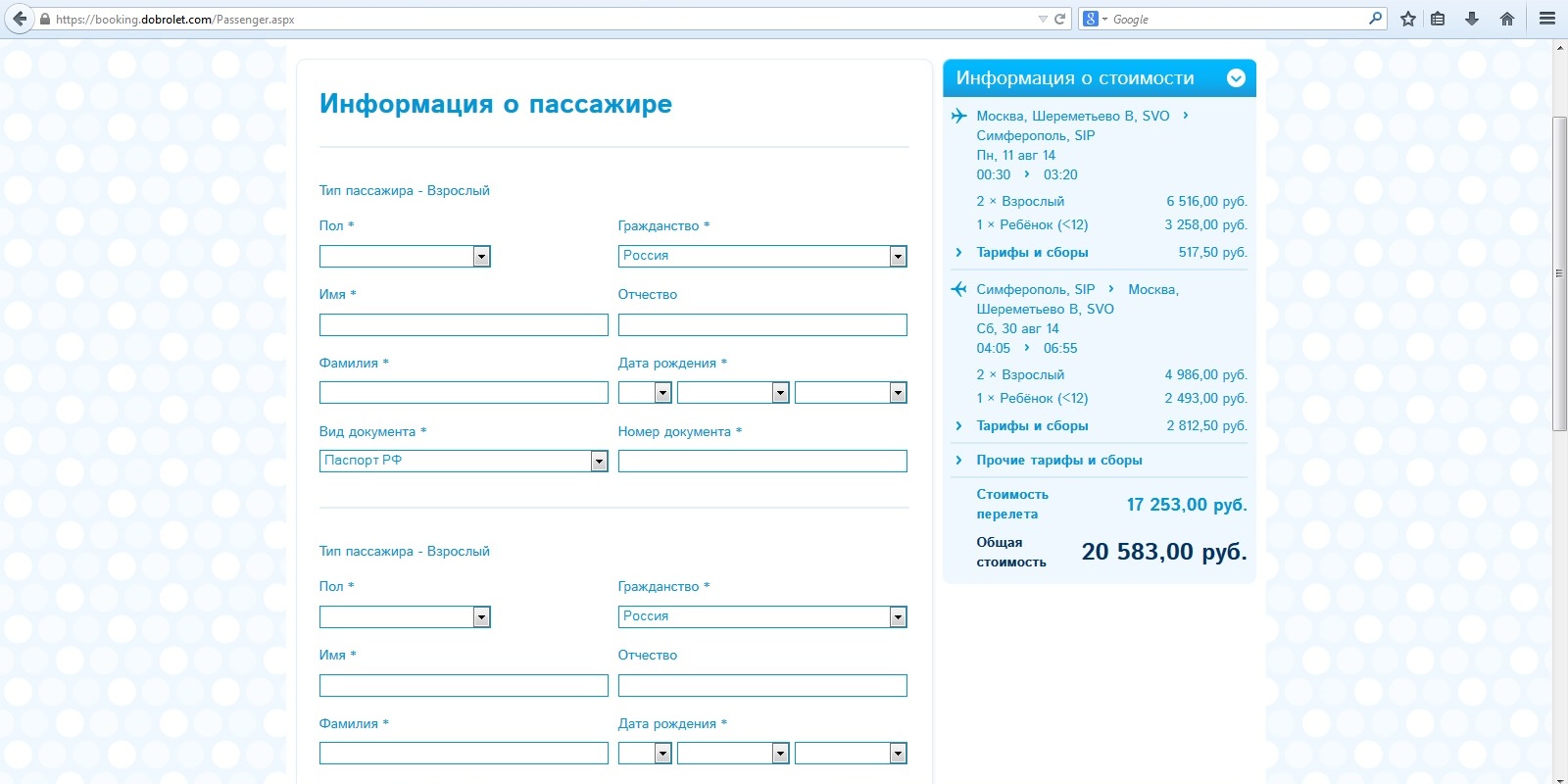
Task: Open first passenger gender dropdown
Action: pos(405,256)
